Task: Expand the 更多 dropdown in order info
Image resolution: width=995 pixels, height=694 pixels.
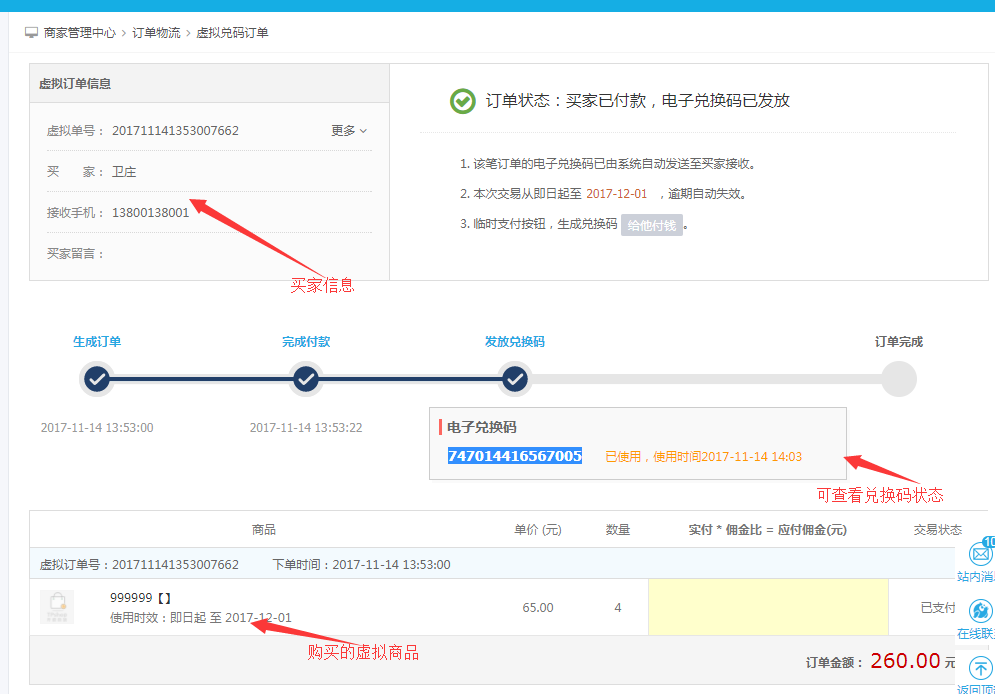Action: click(x=349, y=131)
